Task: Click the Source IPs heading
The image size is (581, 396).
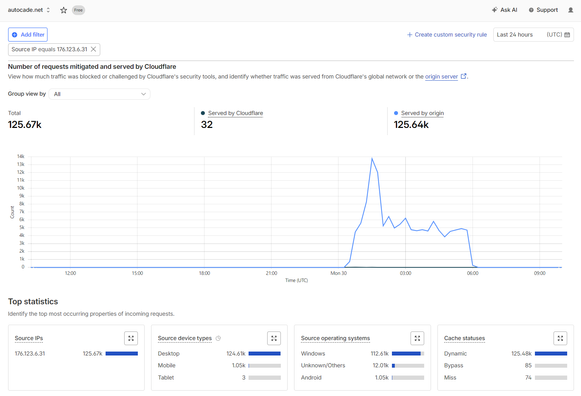Action: pos(29,338)
